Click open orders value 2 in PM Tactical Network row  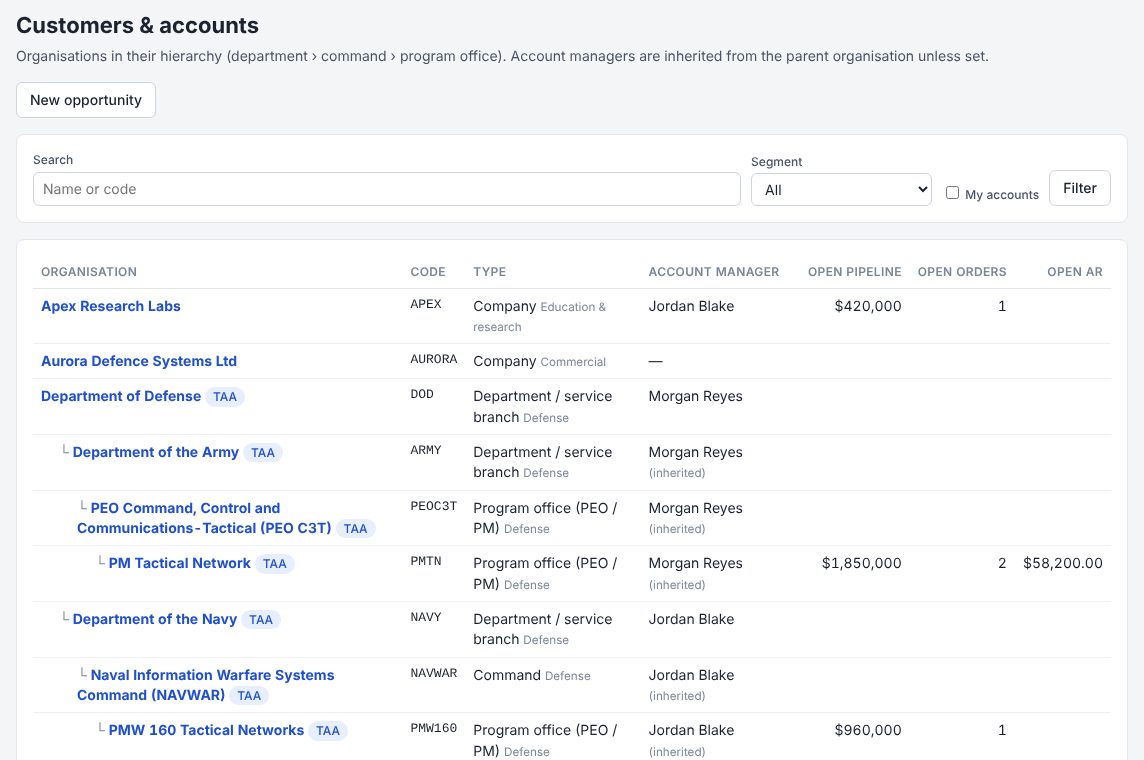pos(1002,563)
